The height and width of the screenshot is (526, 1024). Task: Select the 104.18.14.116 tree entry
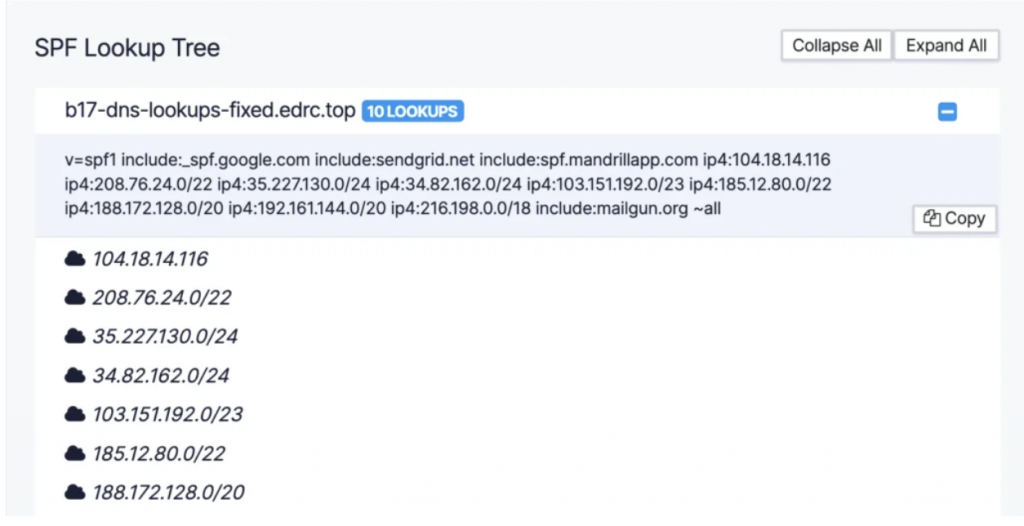point(150,259)
